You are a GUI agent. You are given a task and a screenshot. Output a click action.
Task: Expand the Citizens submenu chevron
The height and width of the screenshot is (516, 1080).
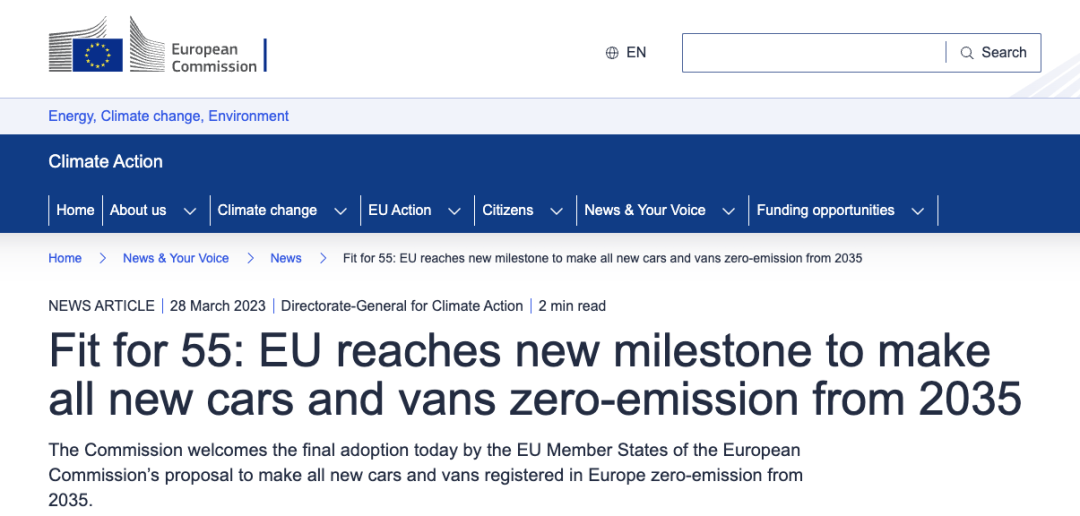[x=556, y=211]
